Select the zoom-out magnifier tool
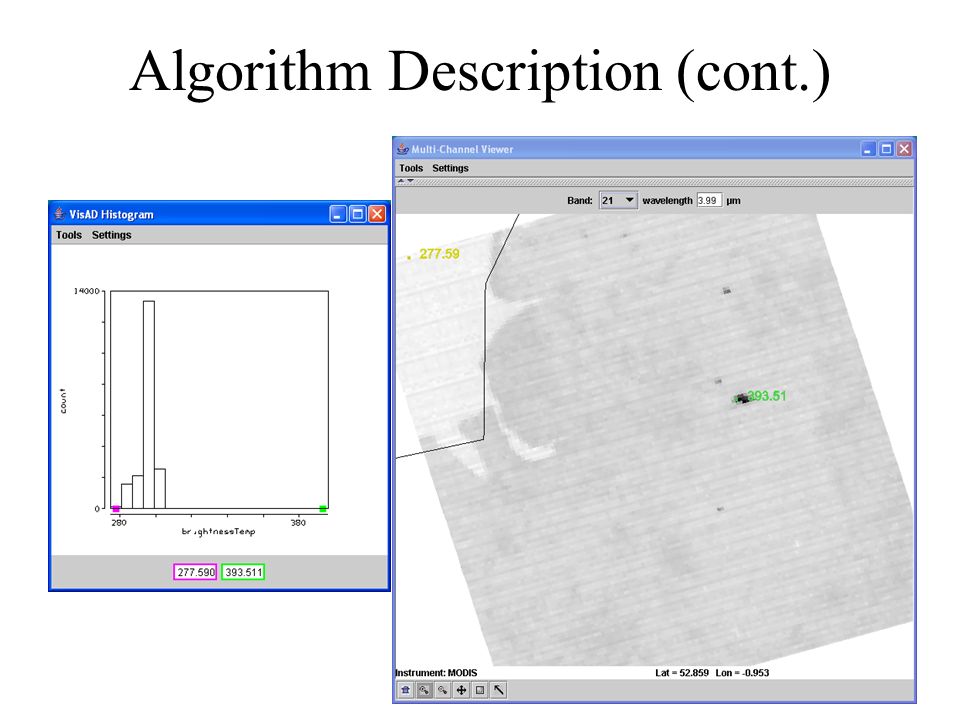 click(443, 690)
